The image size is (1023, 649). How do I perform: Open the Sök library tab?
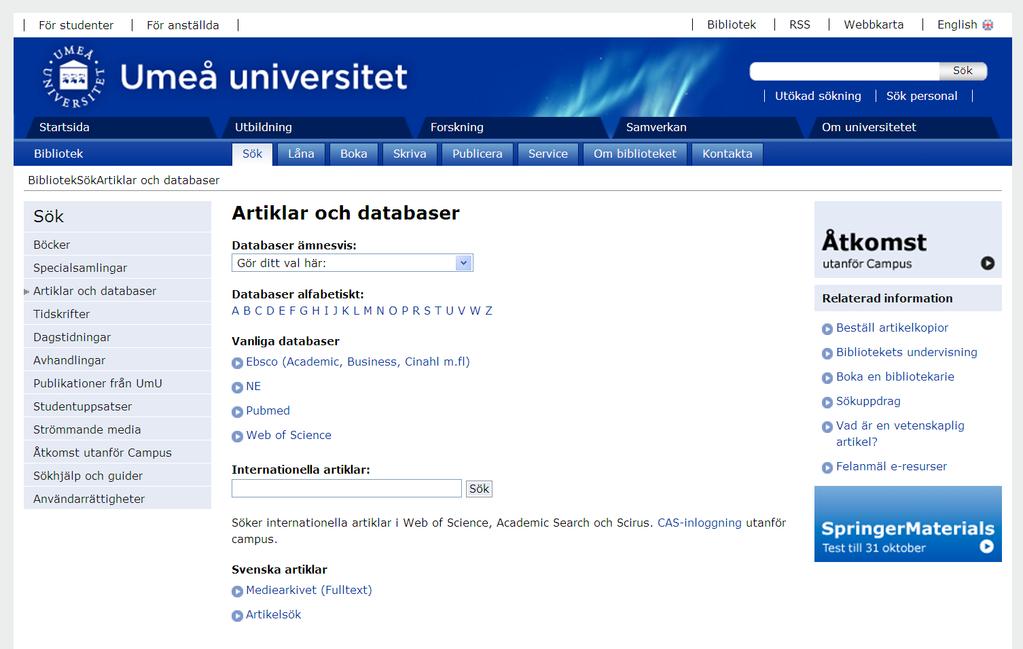pyautogui.click(x=252, y=154)
